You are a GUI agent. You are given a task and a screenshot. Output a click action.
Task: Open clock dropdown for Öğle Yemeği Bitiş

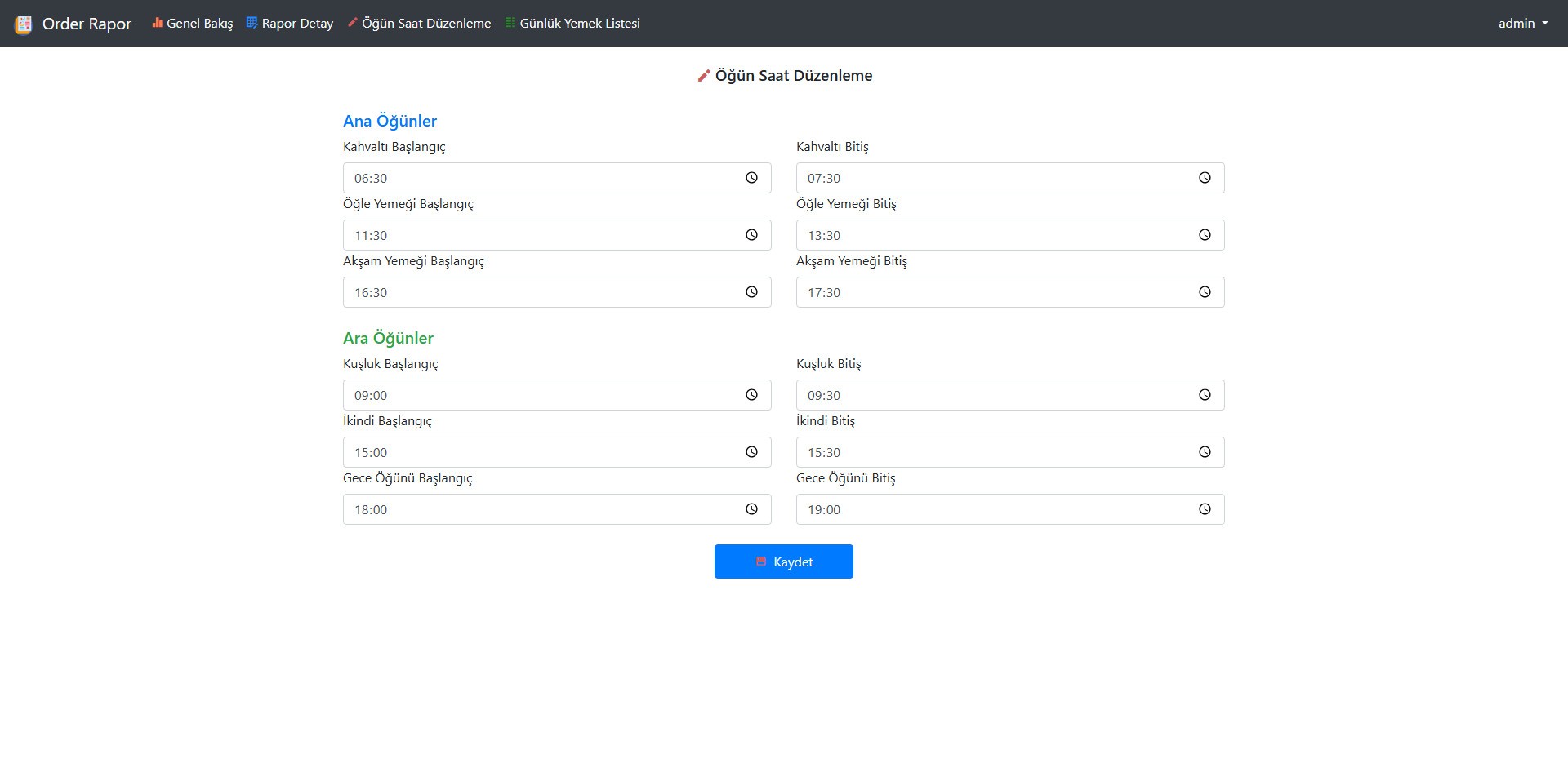click(1205, 235)
